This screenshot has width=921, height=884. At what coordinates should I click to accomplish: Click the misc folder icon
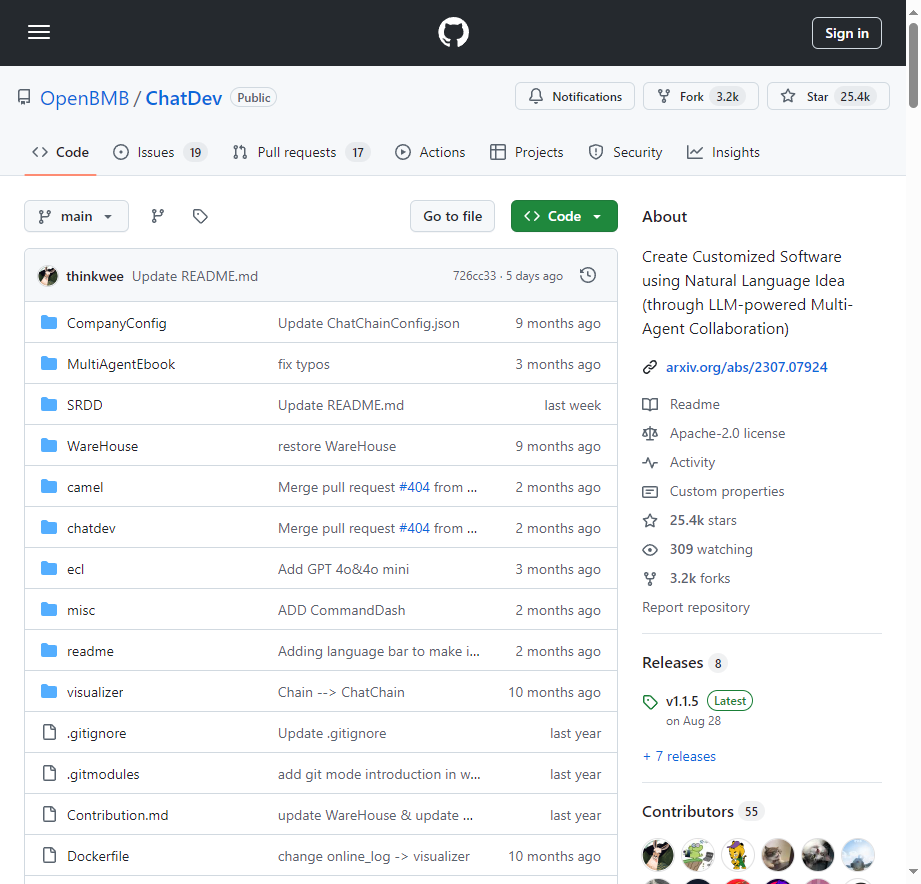tap(49, 610)
